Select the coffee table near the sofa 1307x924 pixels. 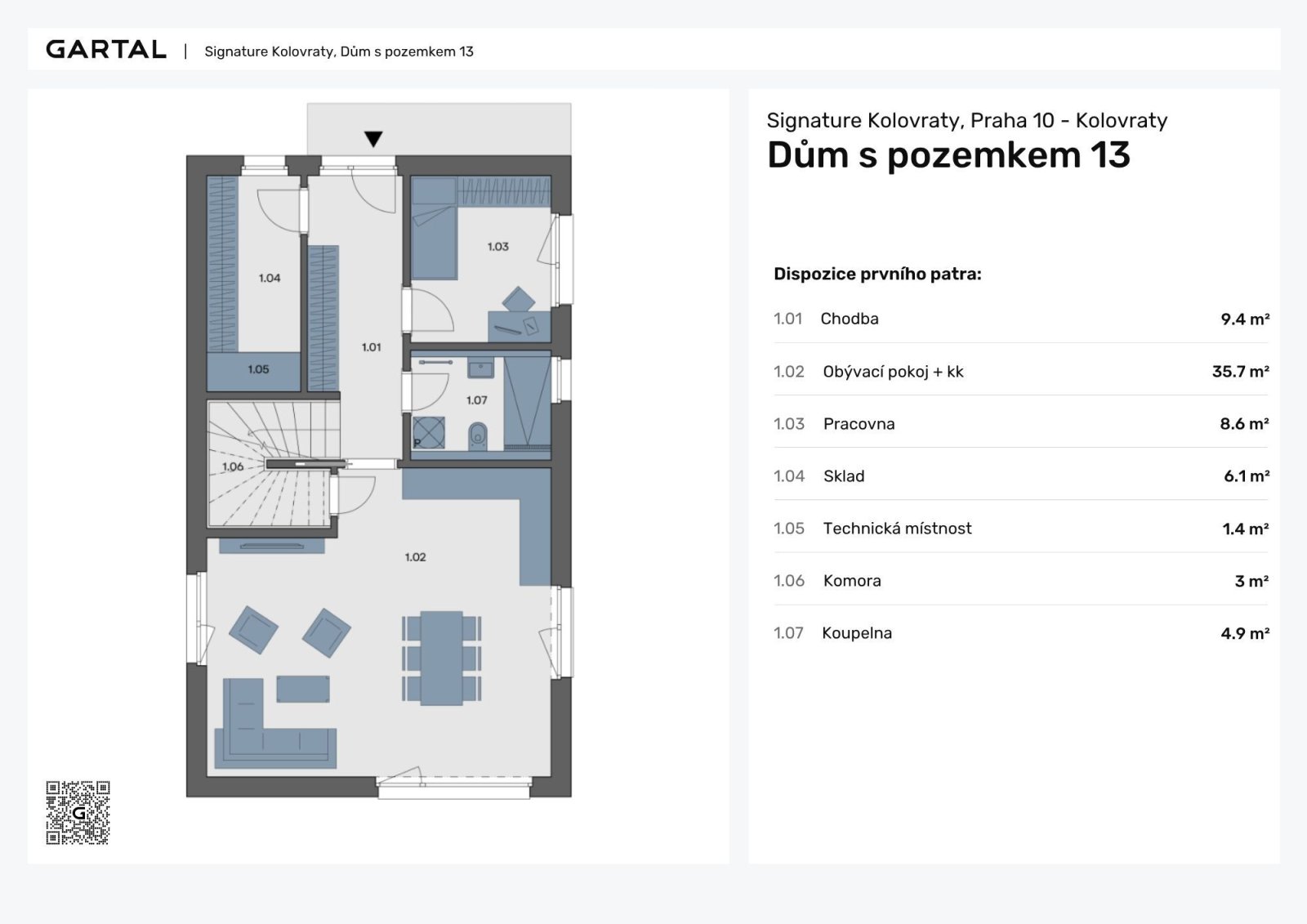tap(303, 689)
